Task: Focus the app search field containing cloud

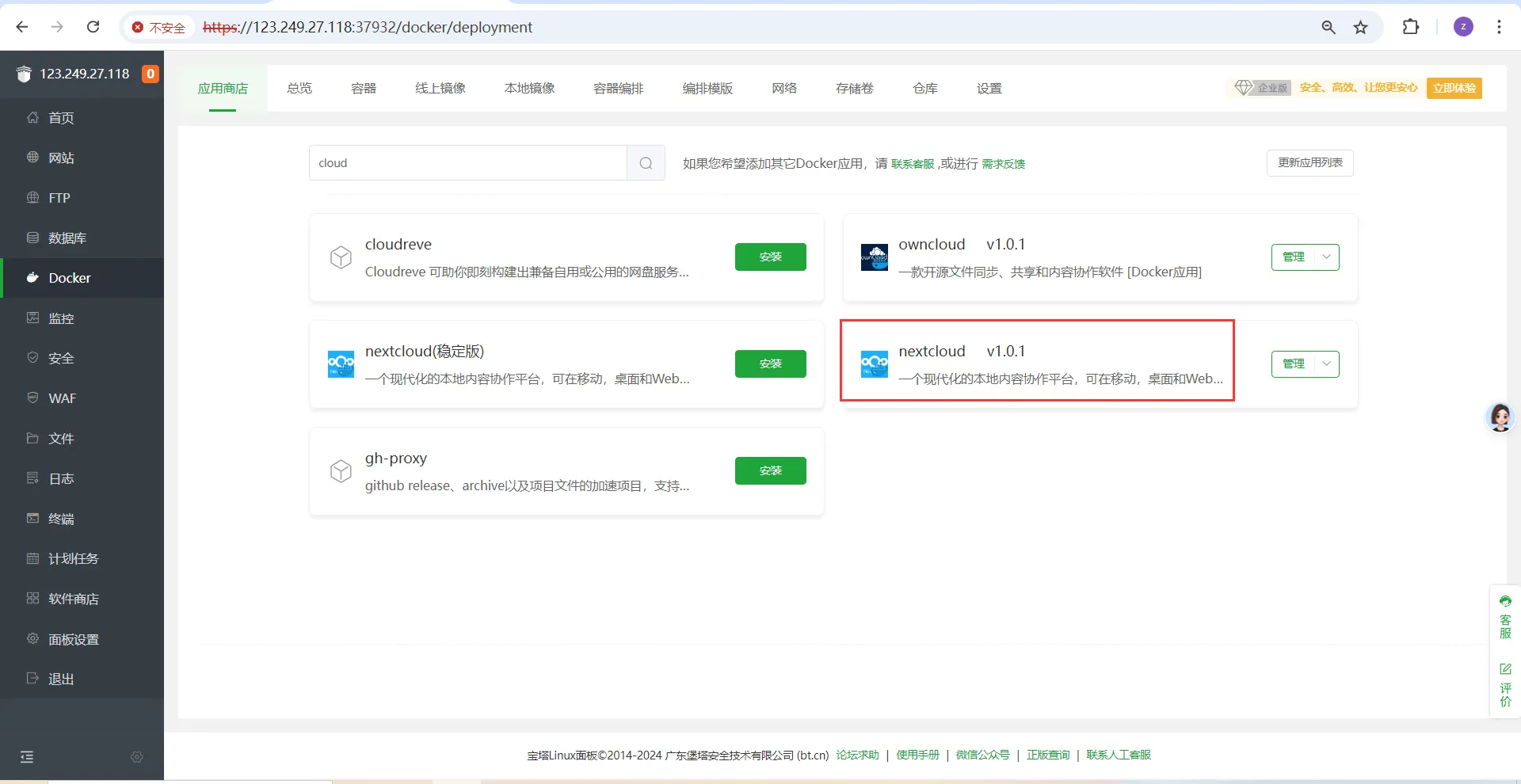Action: coord(468,163)
